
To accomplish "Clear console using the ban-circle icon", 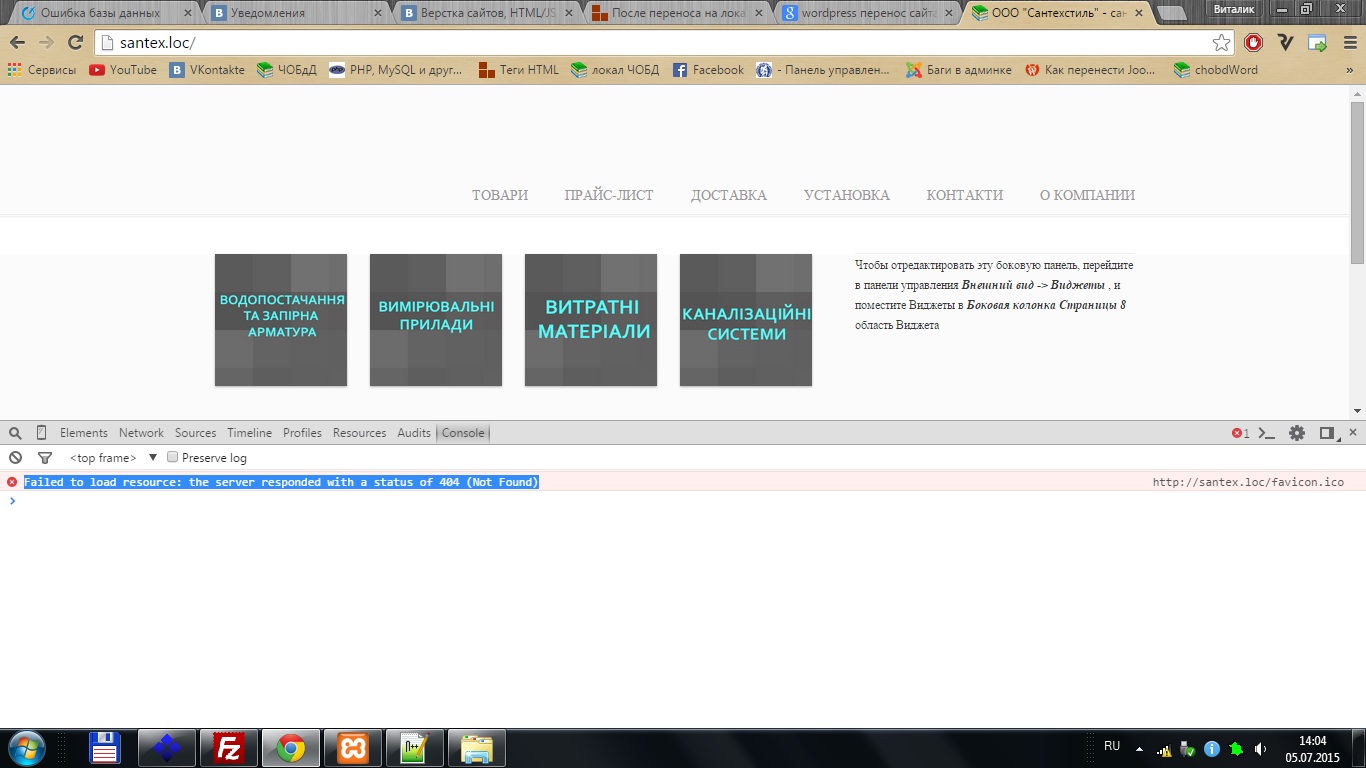I will pos(15,458).
